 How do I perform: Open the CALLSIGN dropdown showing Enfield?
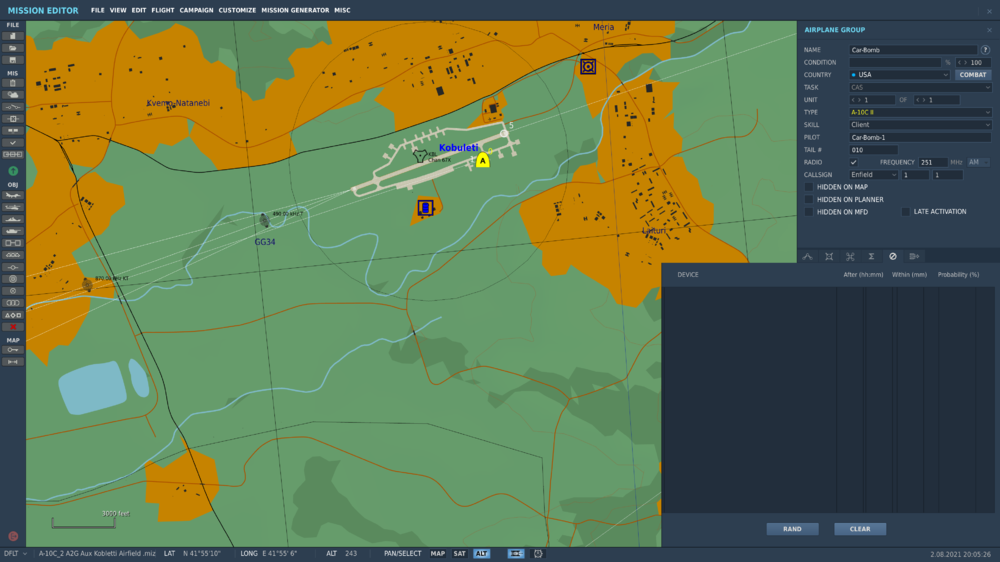click(873, 175)
